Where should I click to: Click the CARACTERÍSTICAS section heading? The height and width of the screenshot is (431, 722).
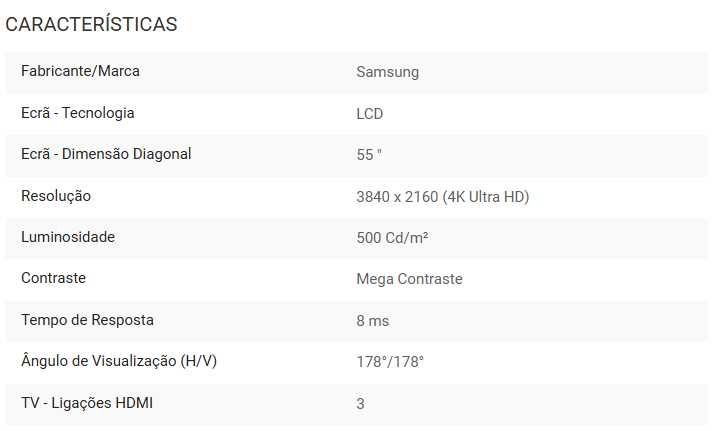coord(91,24)
